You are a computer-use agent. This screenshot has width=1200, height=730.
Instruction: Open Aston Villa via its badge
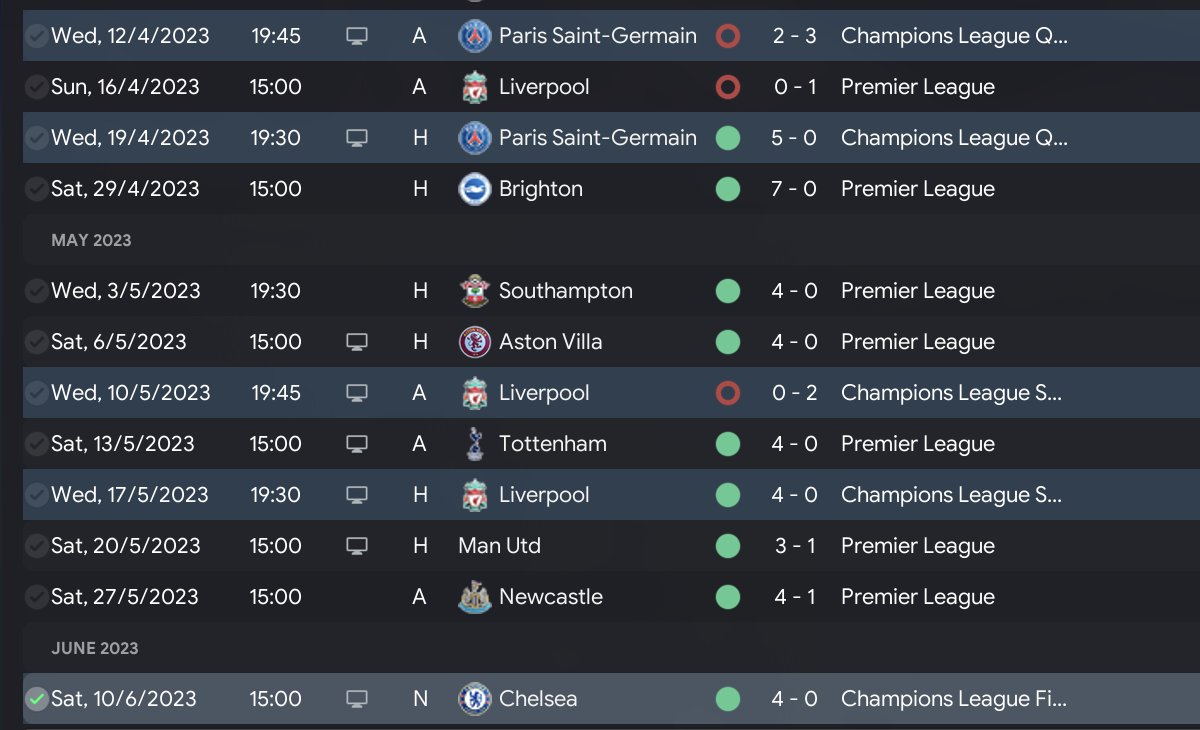474,342
